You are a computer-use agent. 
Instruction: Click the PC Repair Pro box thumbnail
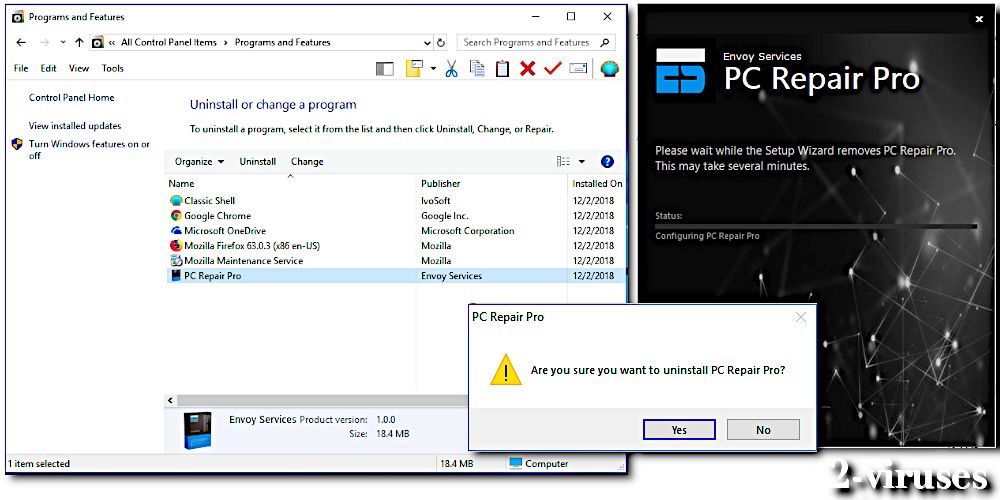point(197,430)
